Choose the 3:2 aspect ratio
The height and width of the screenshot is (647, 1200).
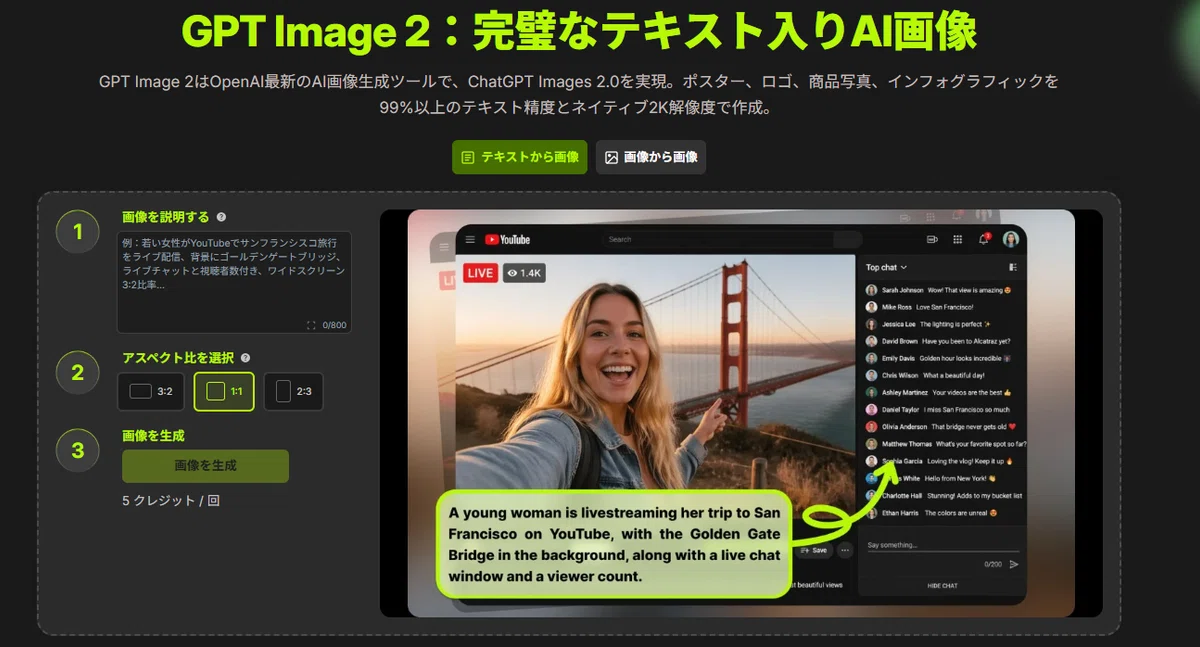[151, 392]
